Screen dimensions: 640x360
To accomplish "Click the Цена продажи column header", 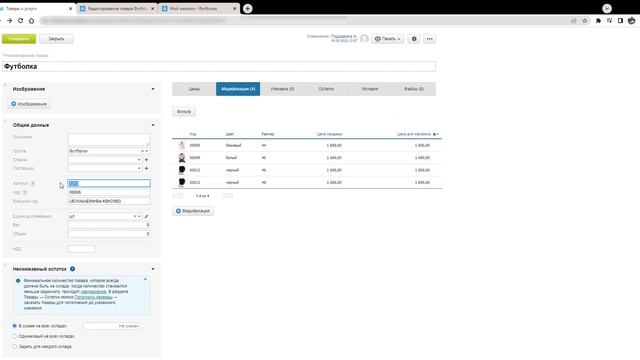I will pos(329,134).
